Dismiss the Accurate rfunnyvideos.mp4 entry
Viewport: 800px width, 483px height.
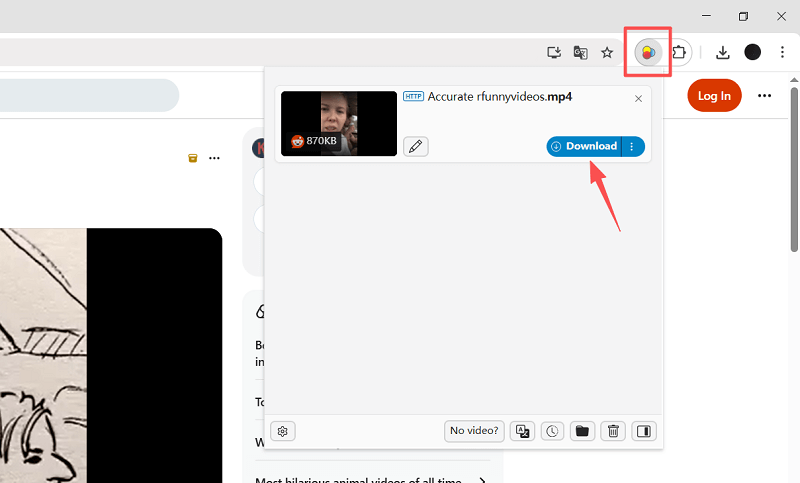(638, 98)
